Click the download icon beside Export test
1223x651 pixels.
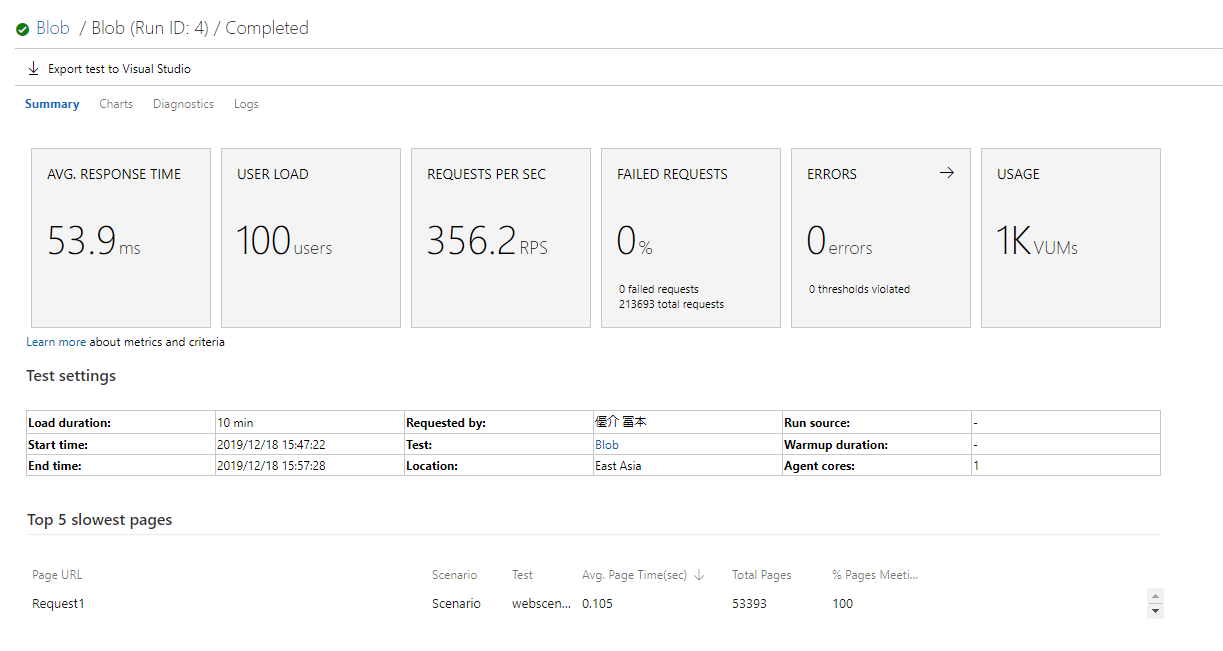pos(33,69)
